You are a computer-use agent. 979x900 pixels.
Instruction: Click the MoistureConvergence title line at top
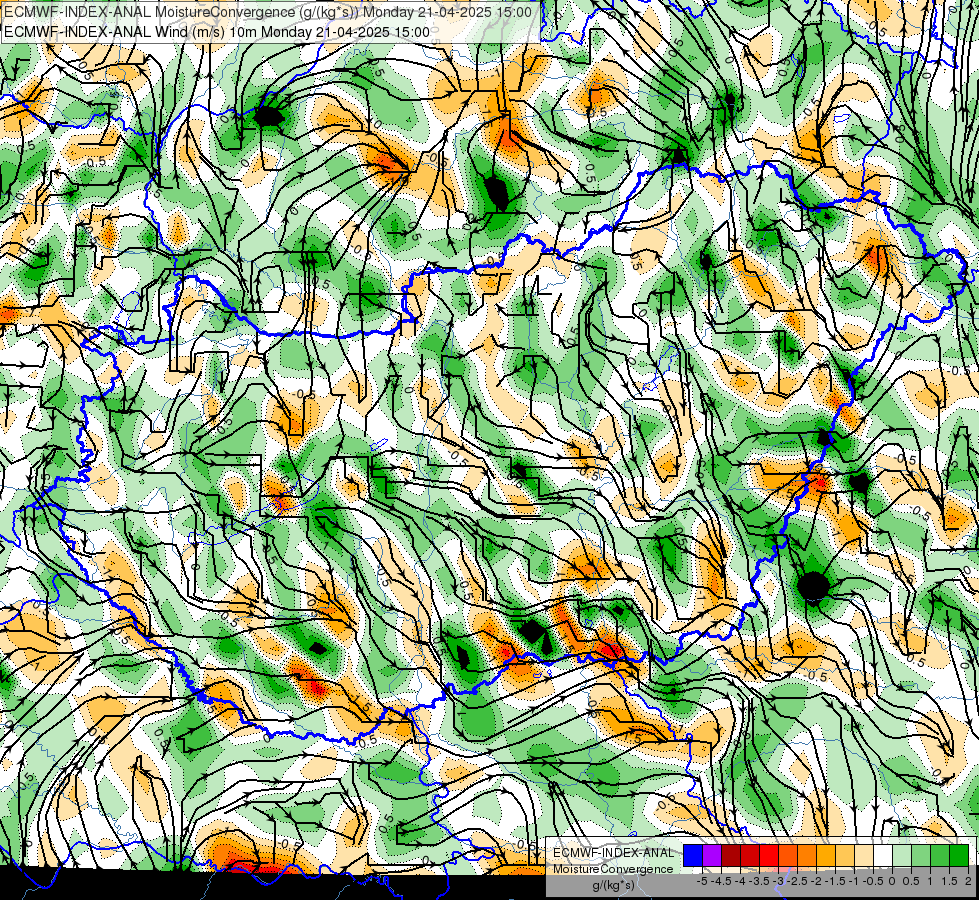268,12
